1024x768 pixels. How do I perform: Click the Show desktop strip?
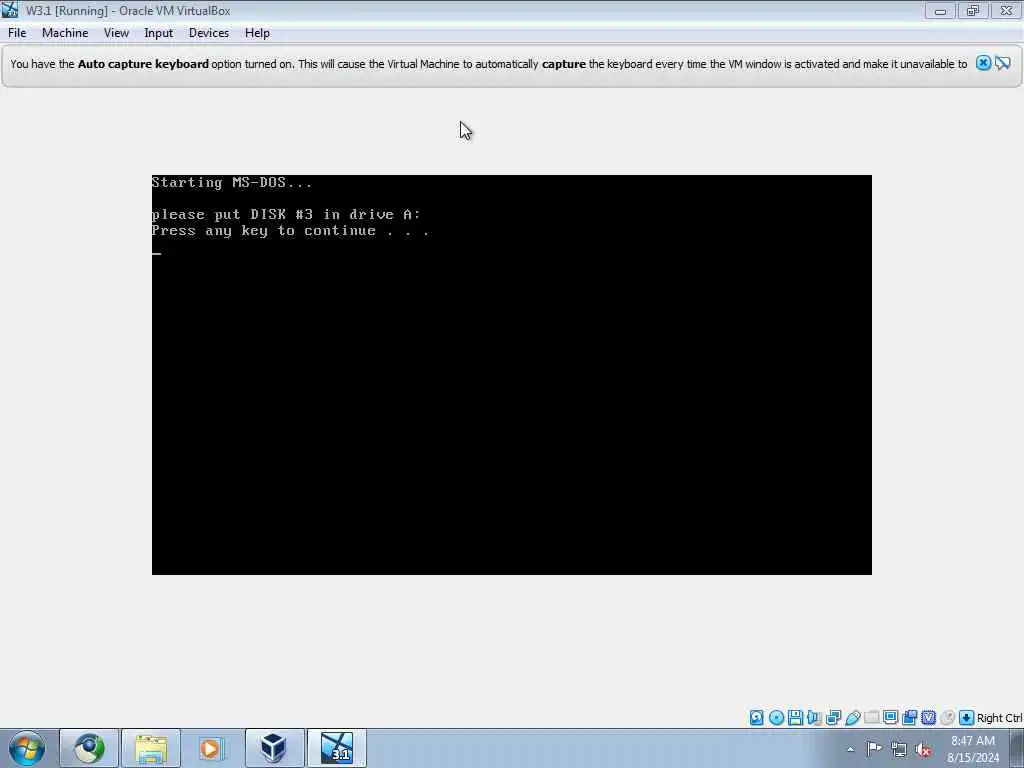[x=1017, y=748]
